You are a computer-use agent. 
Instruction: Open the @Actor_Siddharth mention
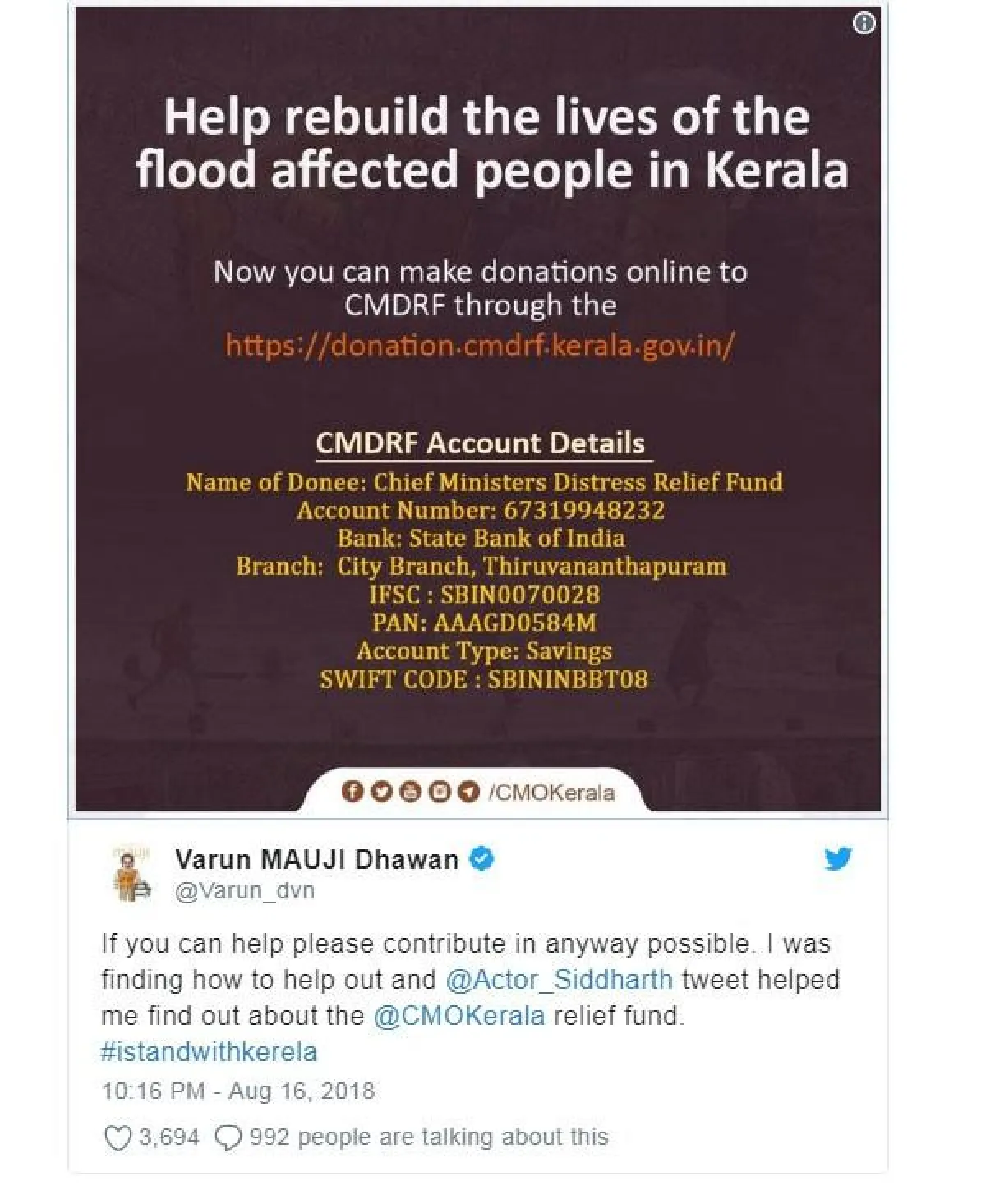pyautogui.click(x=559, y=980)
